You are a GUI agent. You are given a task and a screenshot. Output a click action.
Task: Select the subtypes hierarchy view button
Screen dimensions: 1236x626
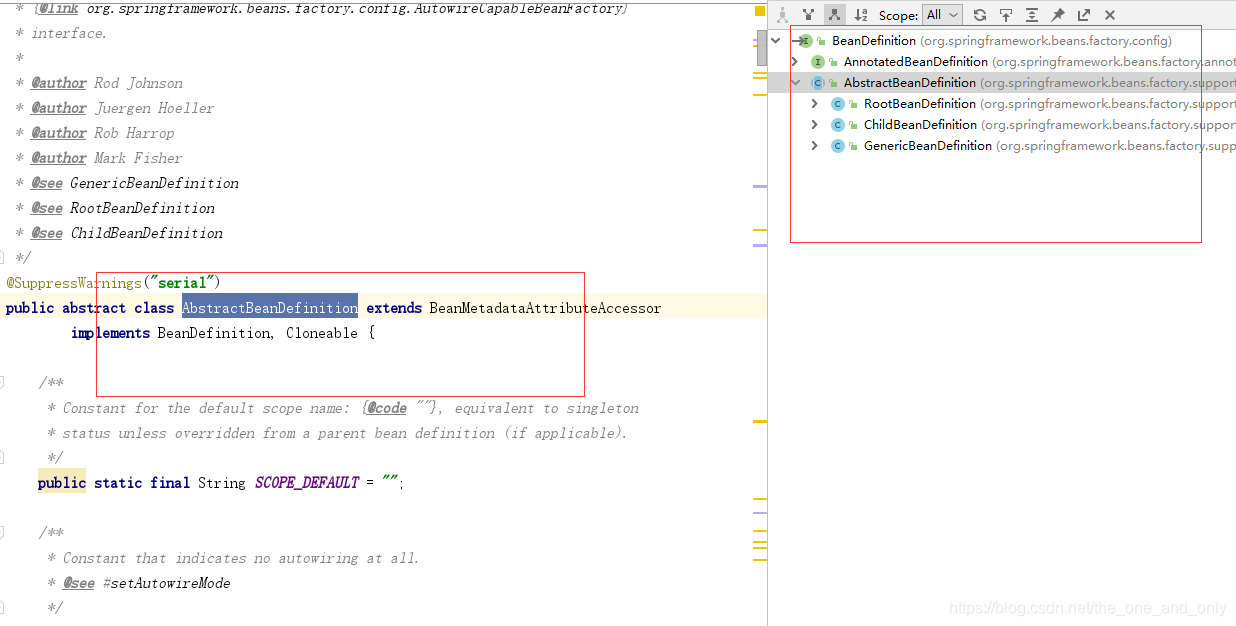(833, 15)
